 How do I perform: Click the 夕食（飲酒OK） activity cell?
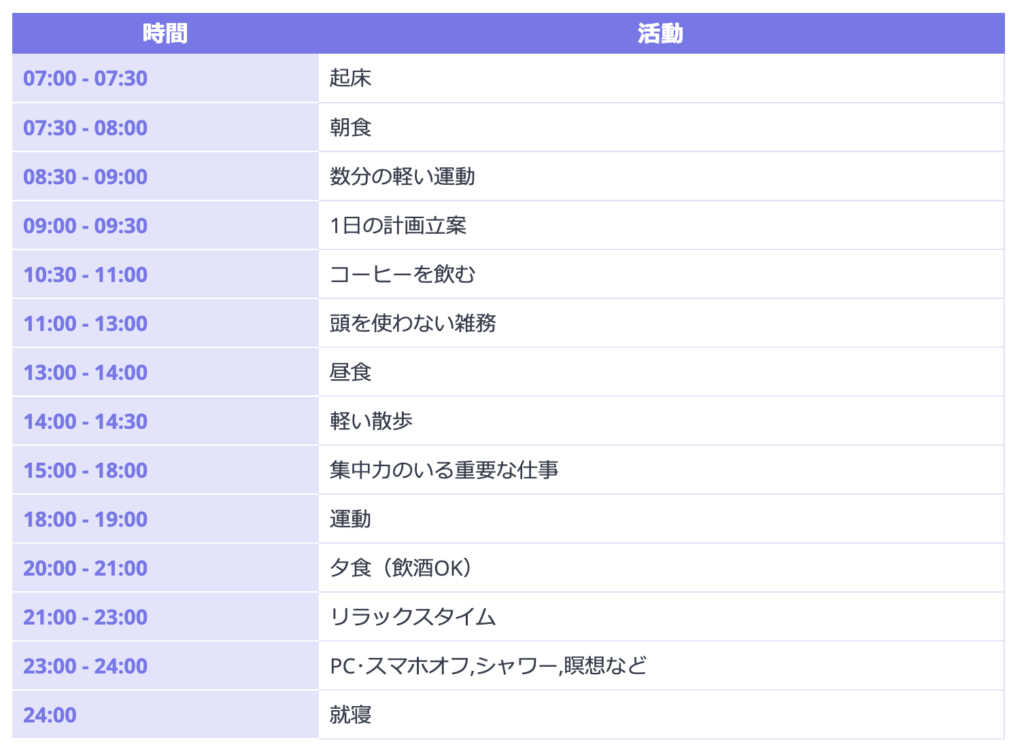[402, 568]
